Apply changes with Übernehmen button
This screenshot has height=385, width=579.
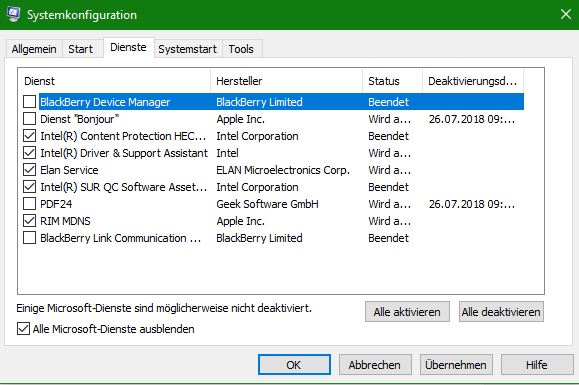pyautogui.click(x=456, y=365)
